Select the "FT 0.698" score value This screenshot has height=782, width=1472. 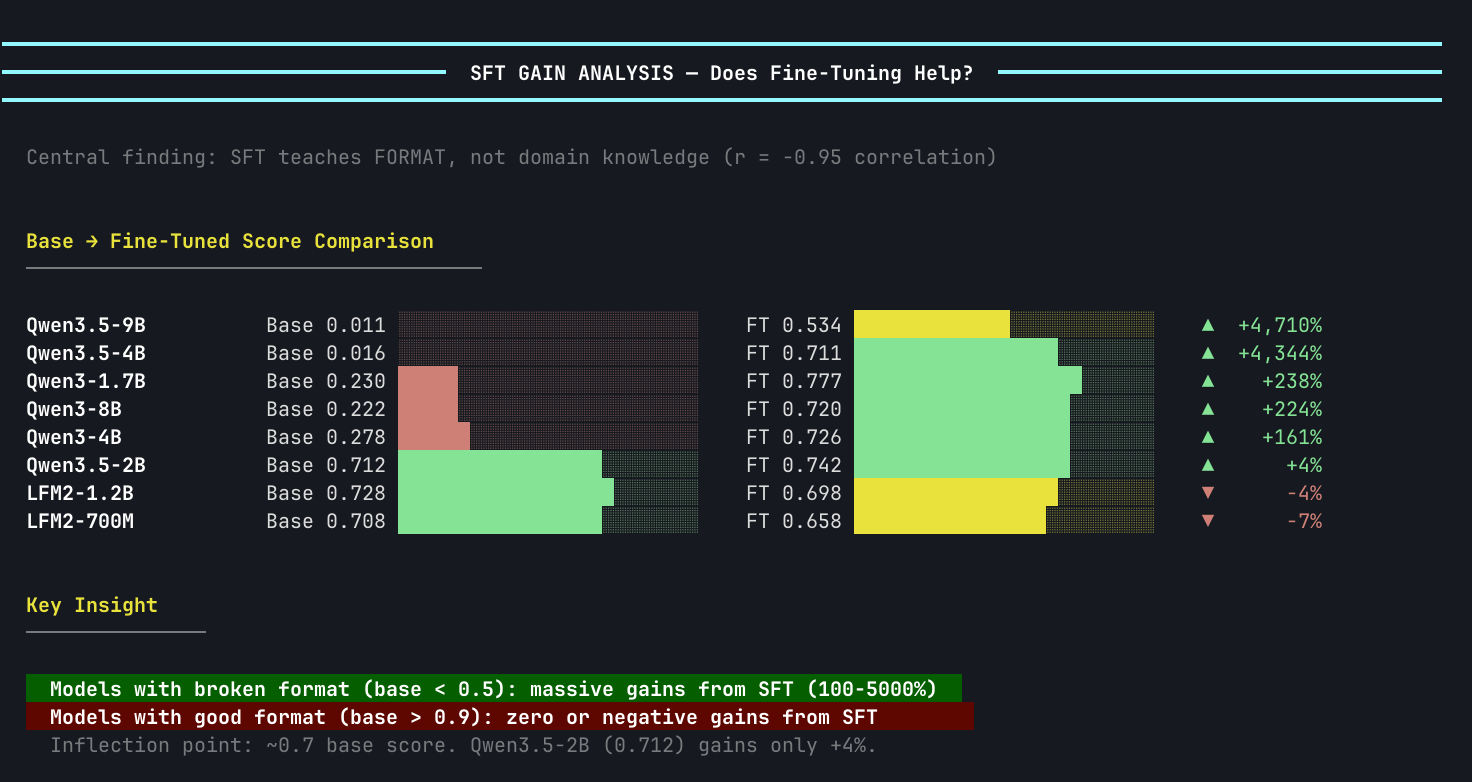coord(794,493)
